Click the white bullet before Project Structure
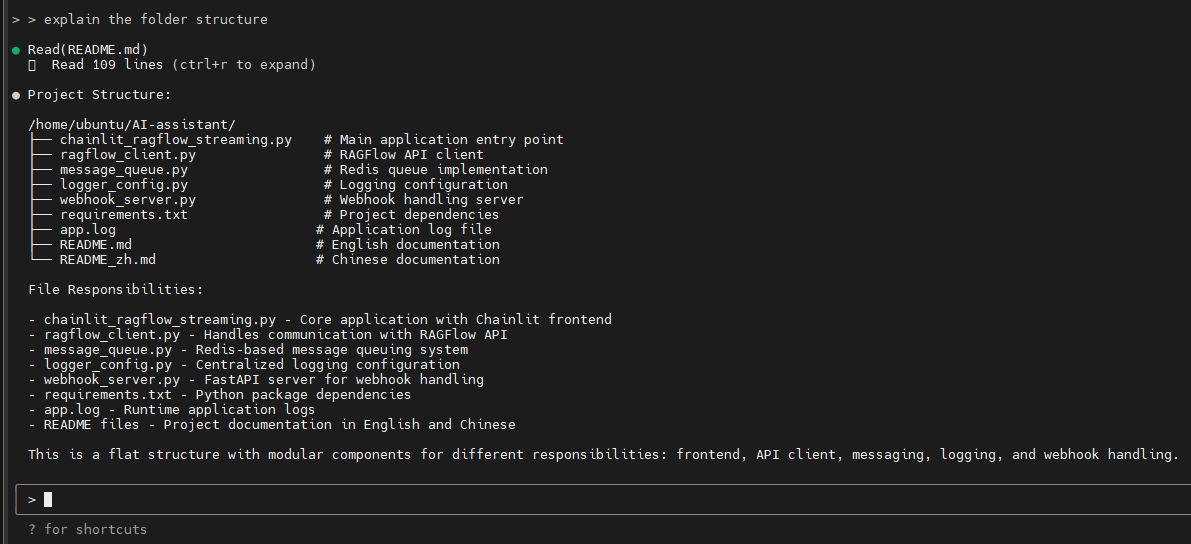Viewport: 1191px width, 544px height. coord(16,95)
